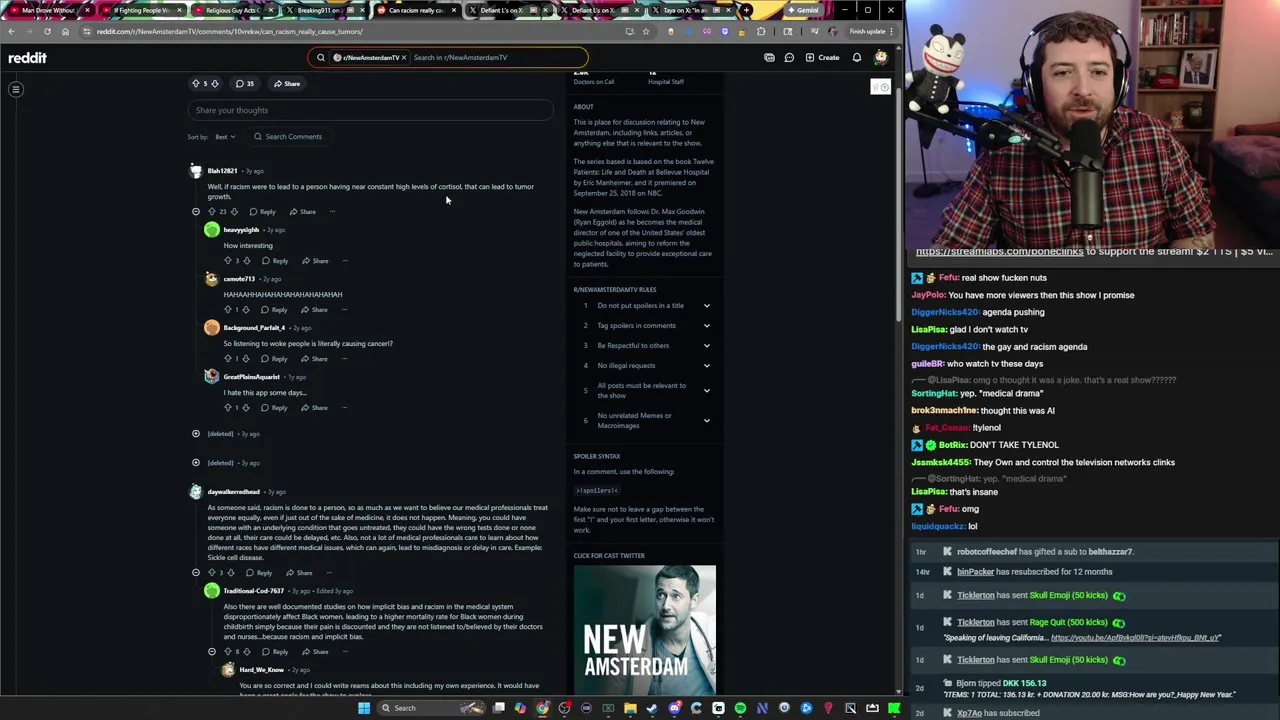This screenshot has width=1280, height=720.
Task: Remove the r/NewAmsterdamTV search filter chip
Action: coord(404,58)
